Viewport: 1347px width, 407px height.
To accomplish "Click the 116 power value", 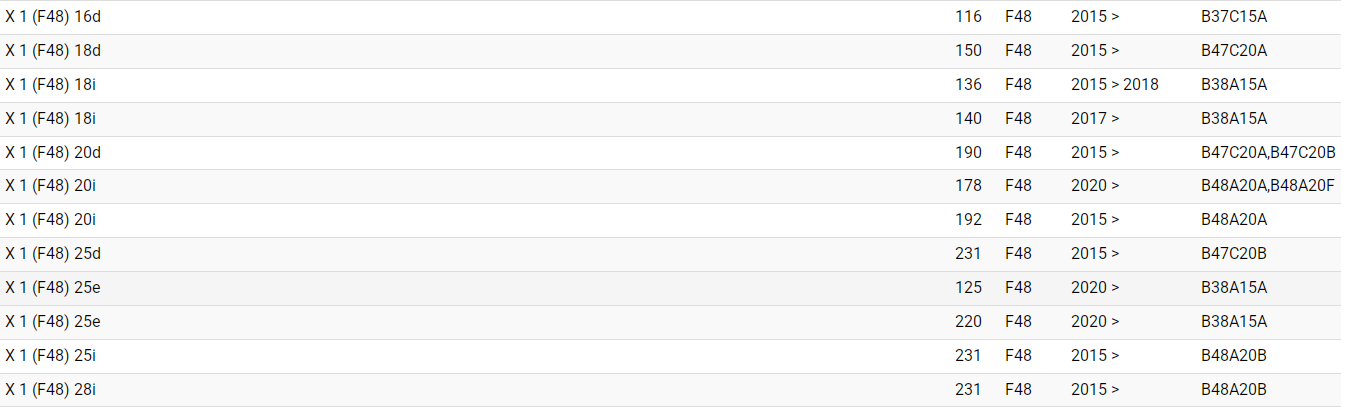I will [x=968, y=17].
